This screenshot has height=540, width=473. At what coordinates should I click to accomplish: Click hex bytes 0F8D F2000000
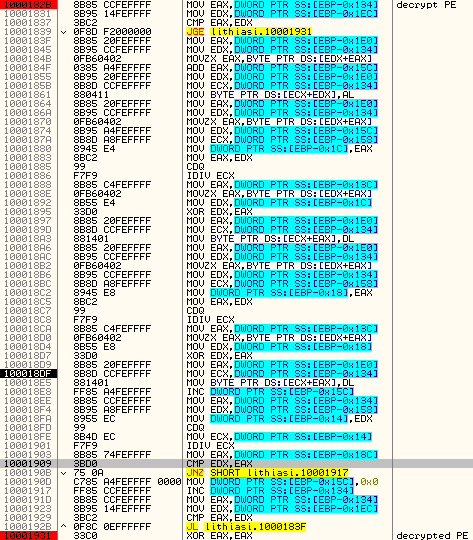112,32
